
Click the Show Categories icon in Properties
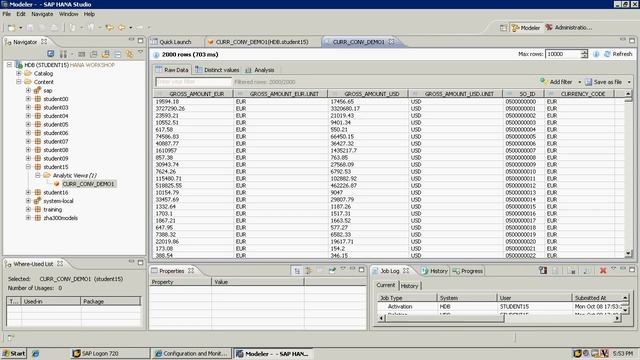coord(297,271)
